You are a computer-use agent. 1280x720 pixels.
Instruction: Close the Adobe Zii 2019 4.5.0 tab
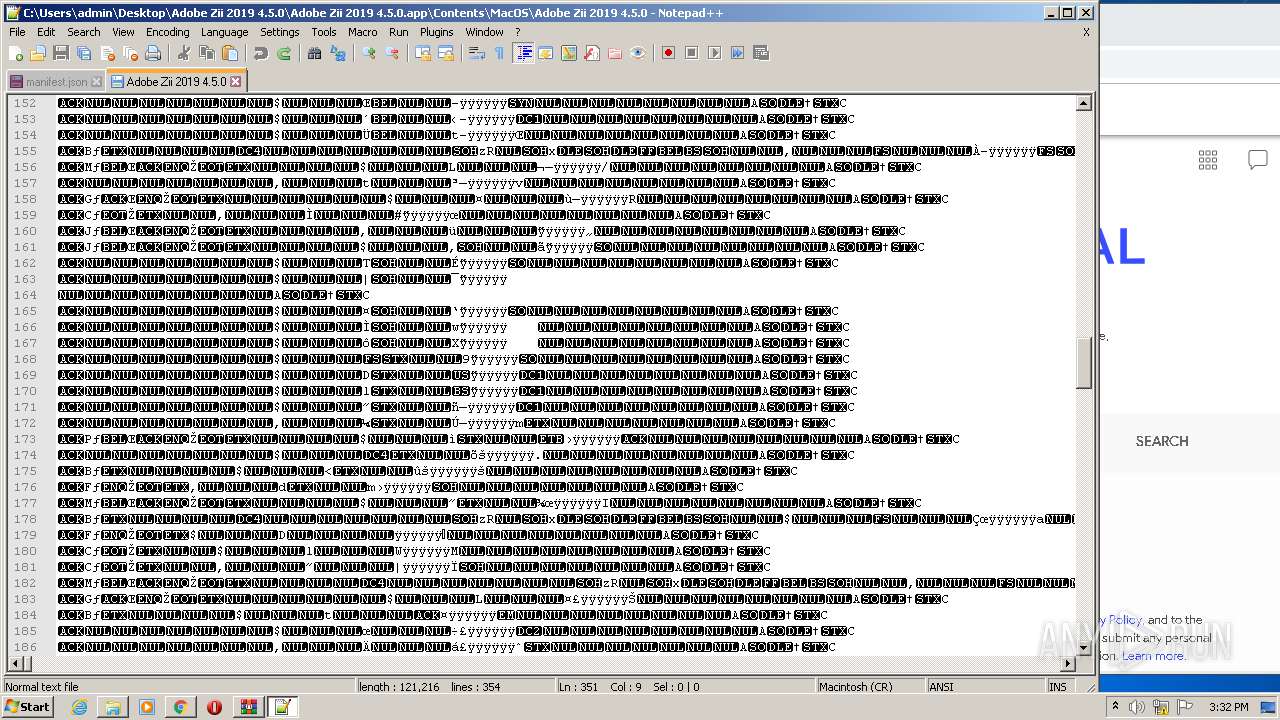[236, 81]
